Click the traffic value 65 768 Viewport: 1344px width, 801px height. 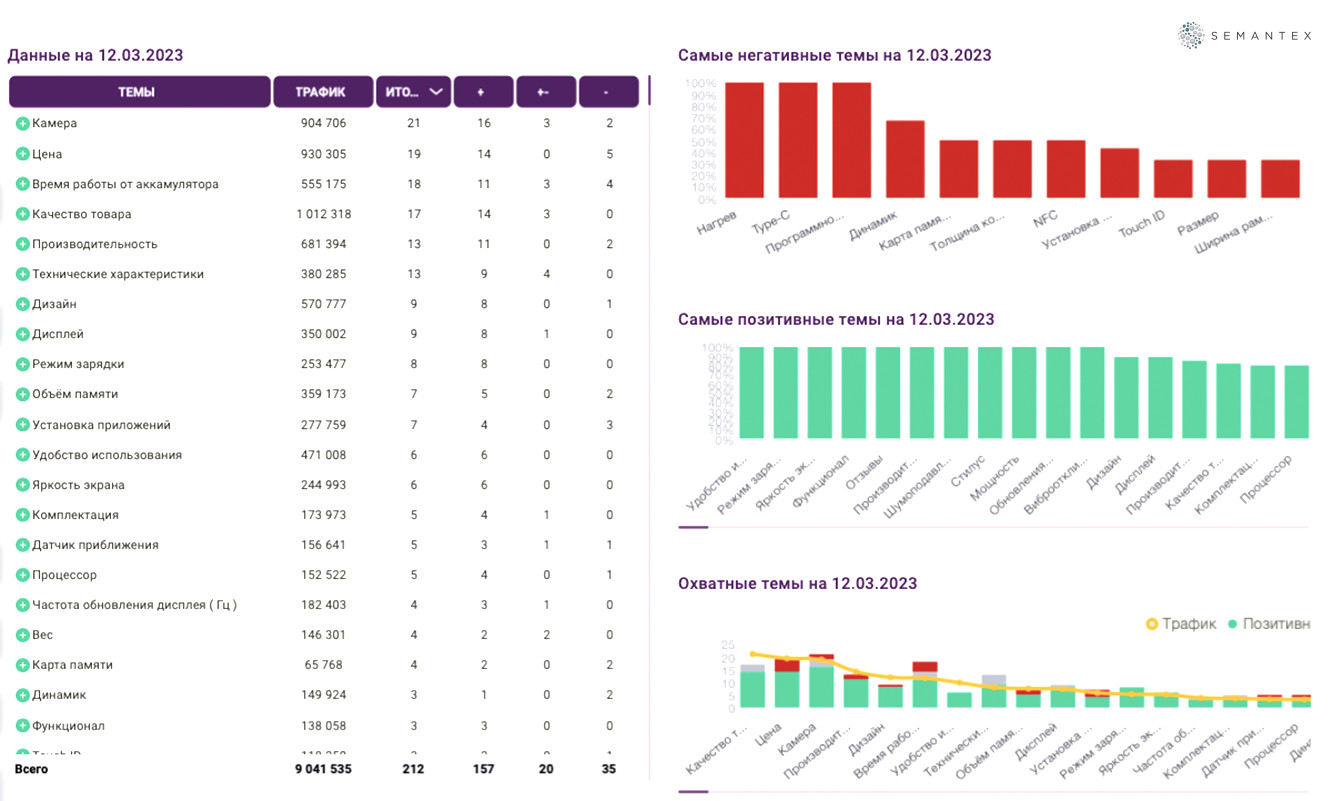tap(323, 665)
